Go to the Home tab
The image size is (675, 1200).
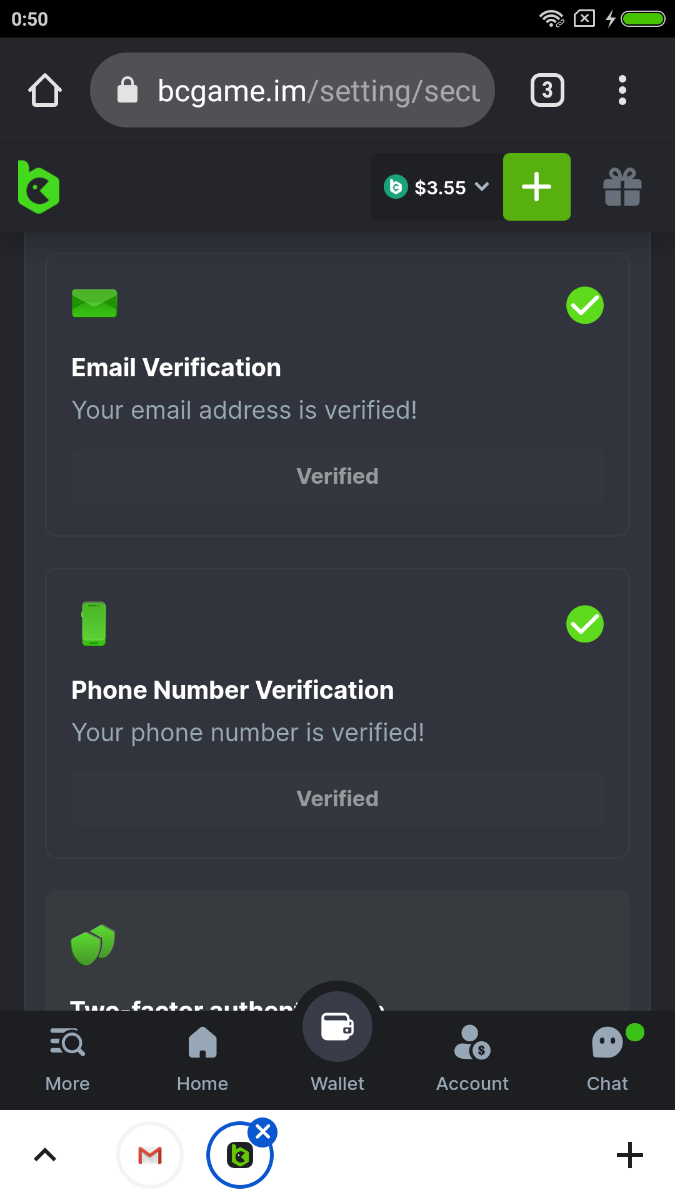202,1059
